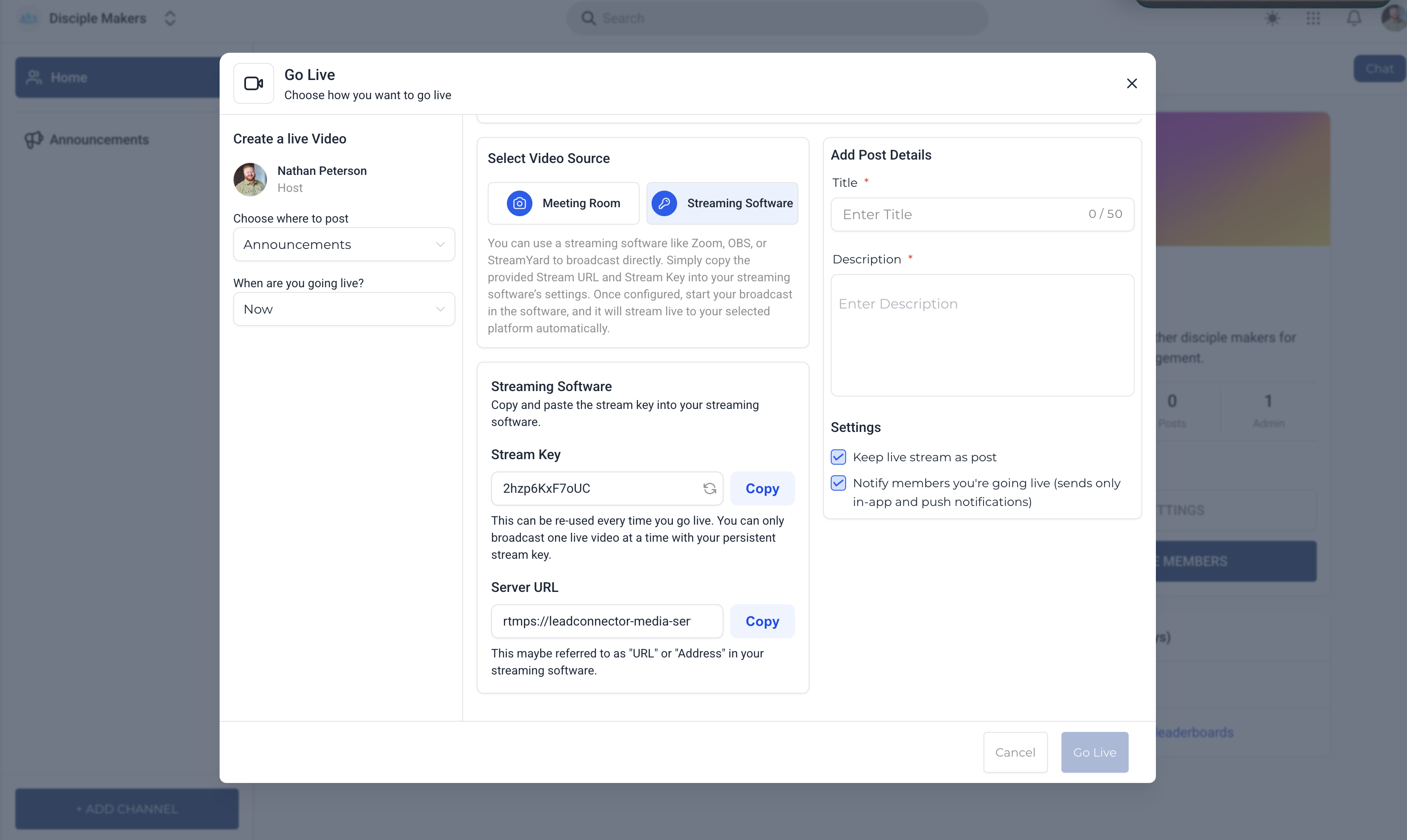1407x840 pixels.
Task: Copy the Stream Key
Action: coord(762,489)
